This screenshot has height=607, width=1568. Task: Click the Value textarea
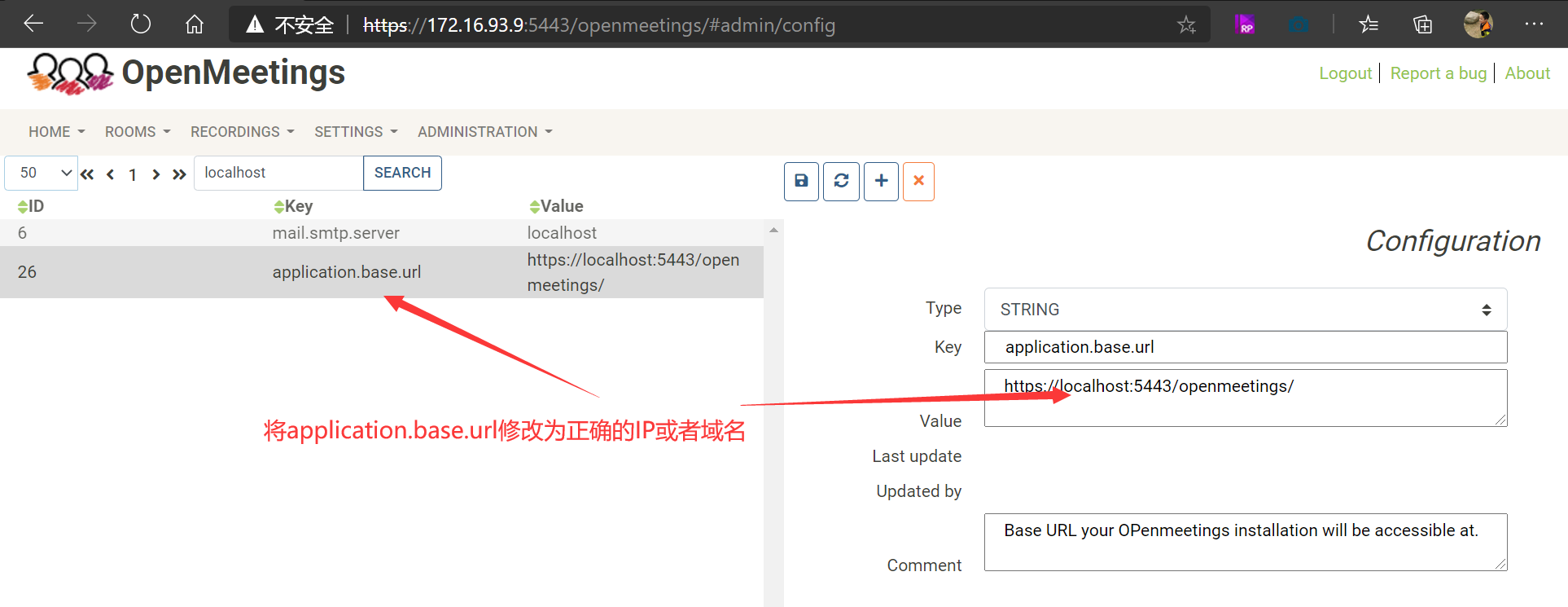[x=1246, y=398]
